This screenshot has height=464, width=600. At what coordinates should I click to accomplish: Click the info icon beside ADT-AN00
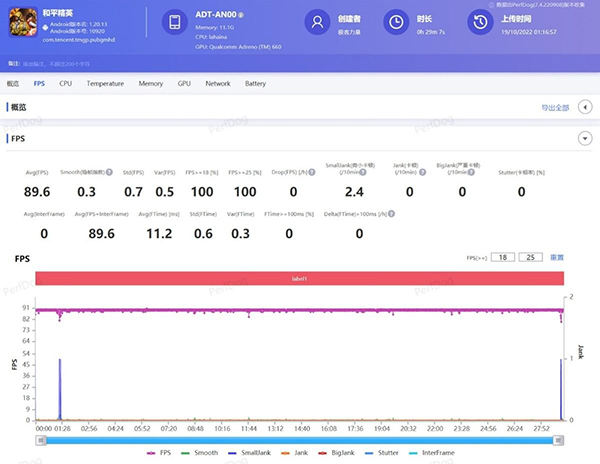(x=243, y=17)
